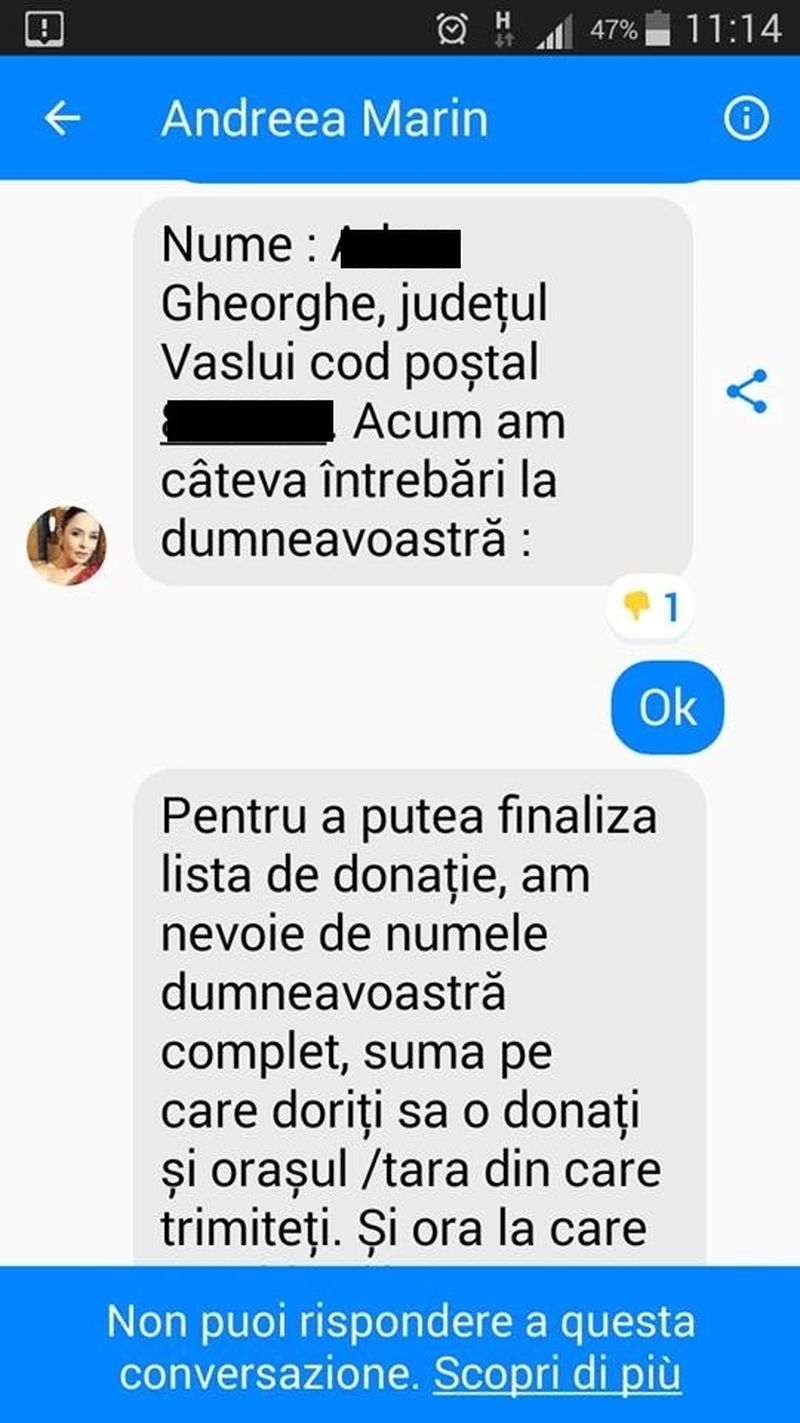Select the blue "Ok" message bubble

click(667, 707)
